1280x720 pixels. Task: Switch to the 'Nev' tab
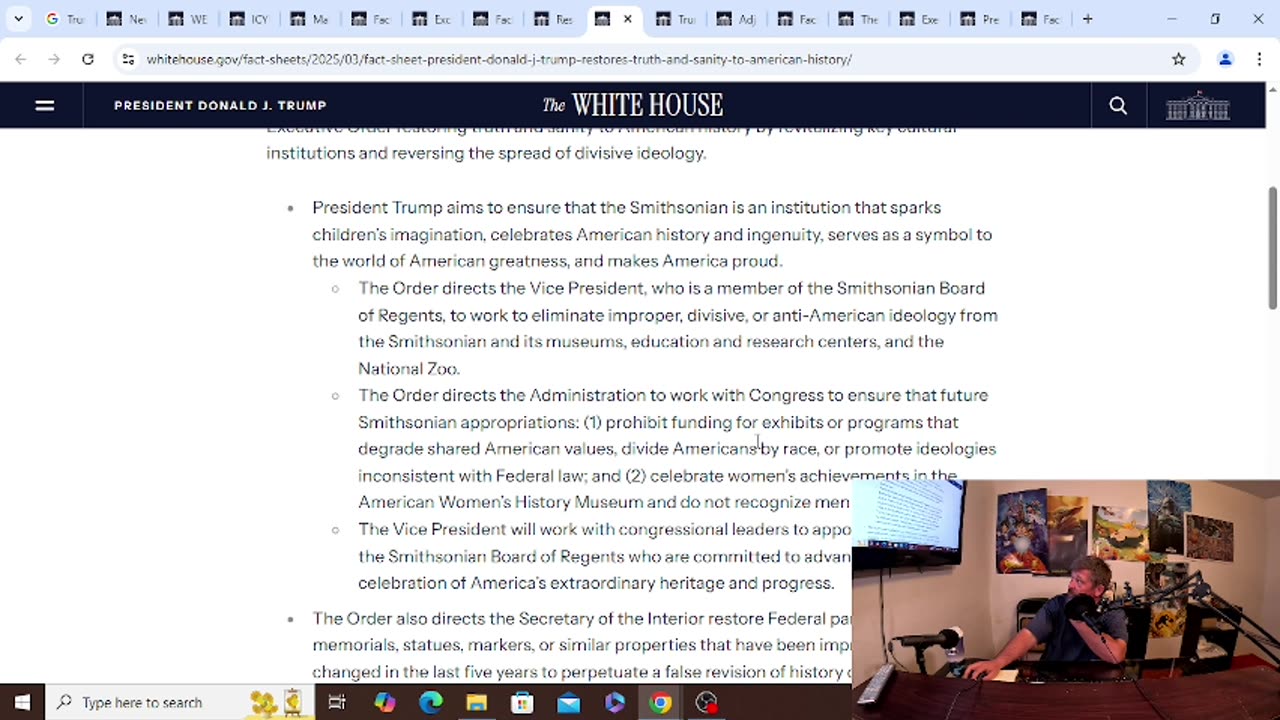pos(127,19)
